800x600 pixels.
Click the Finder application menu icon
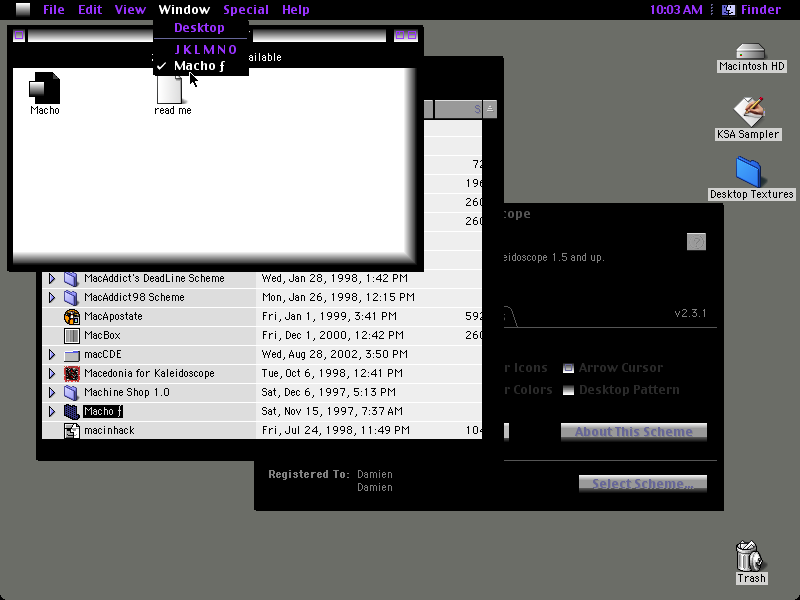[728, 10]
